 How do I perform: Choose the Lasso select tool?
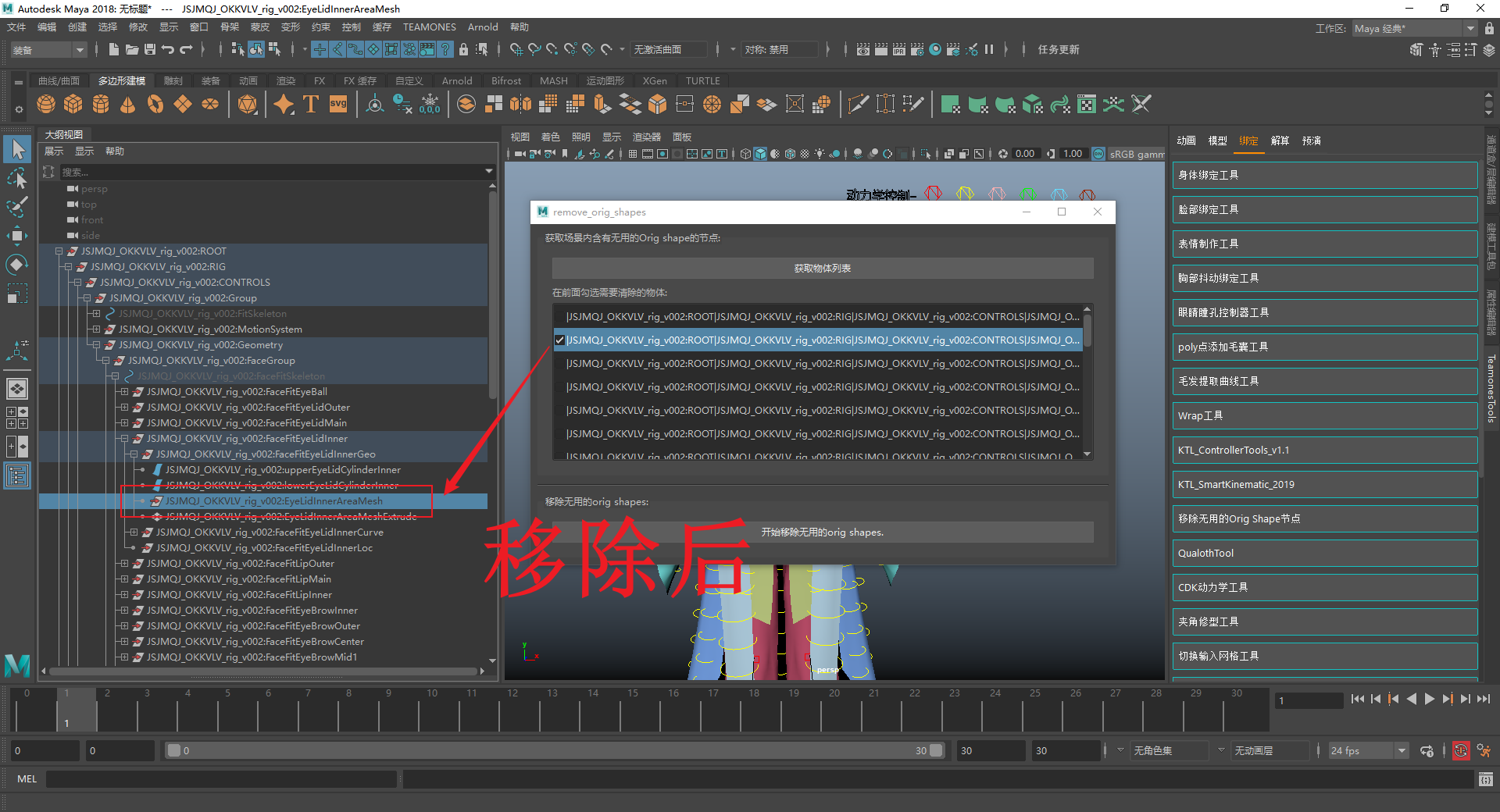(x=16, y=178)
